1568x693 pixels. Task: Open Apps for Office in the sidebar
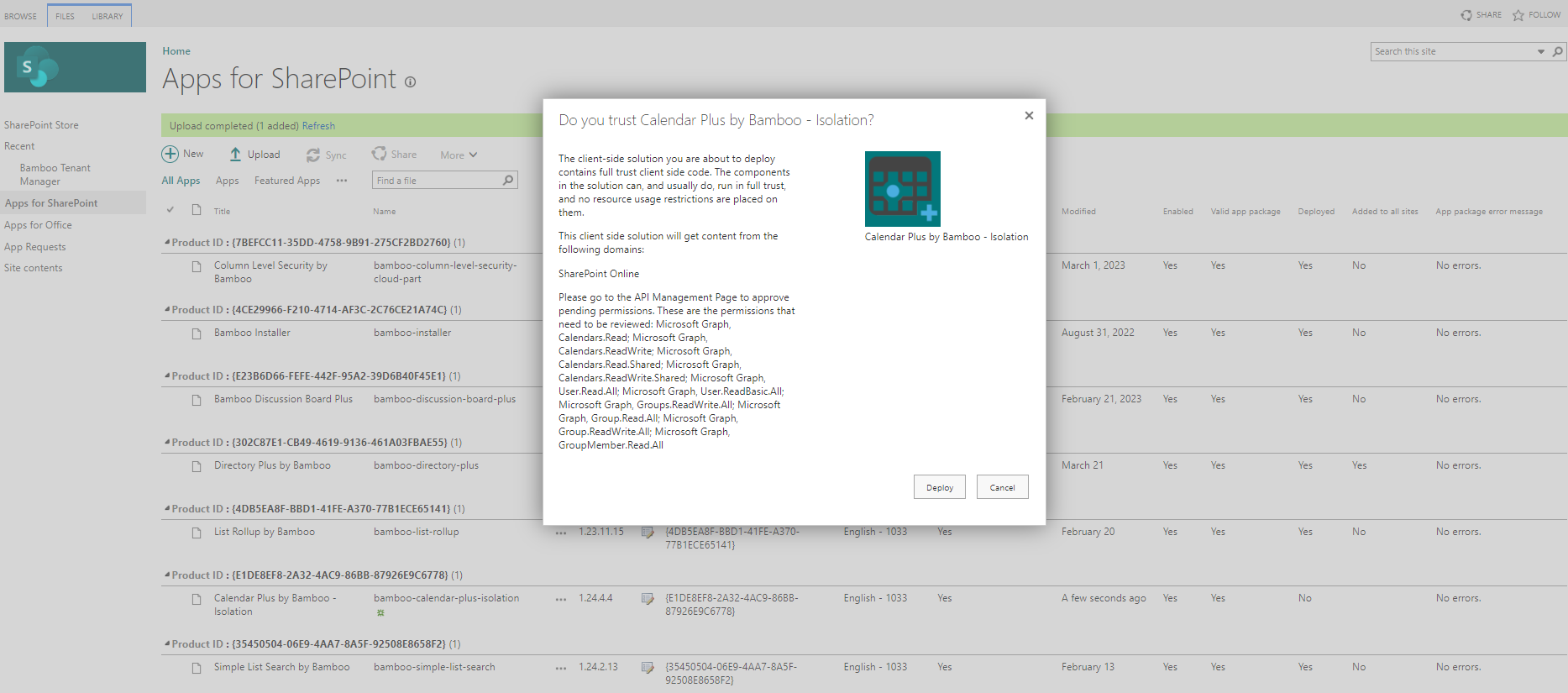click(x=38, y=225)
